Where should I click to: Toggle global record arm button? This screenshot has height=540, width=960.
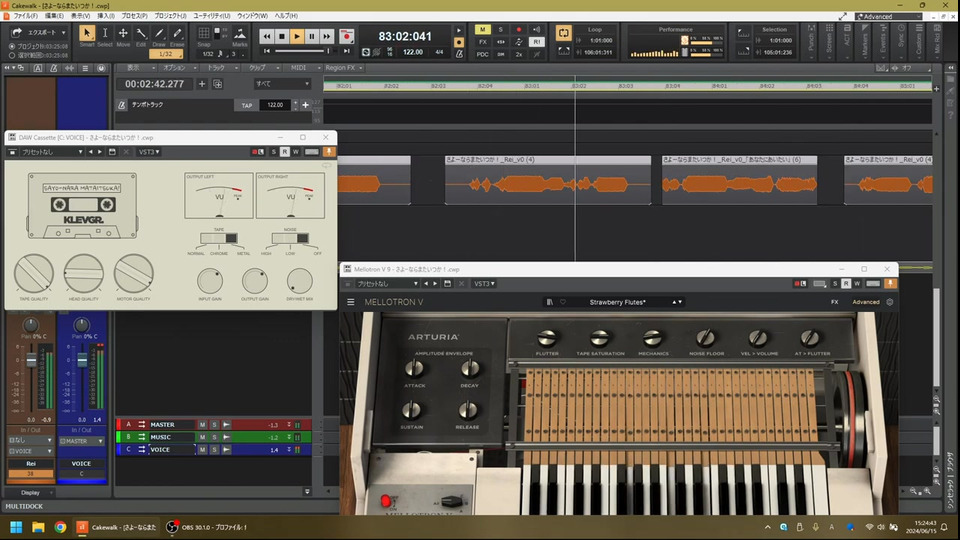click(519, 29)
